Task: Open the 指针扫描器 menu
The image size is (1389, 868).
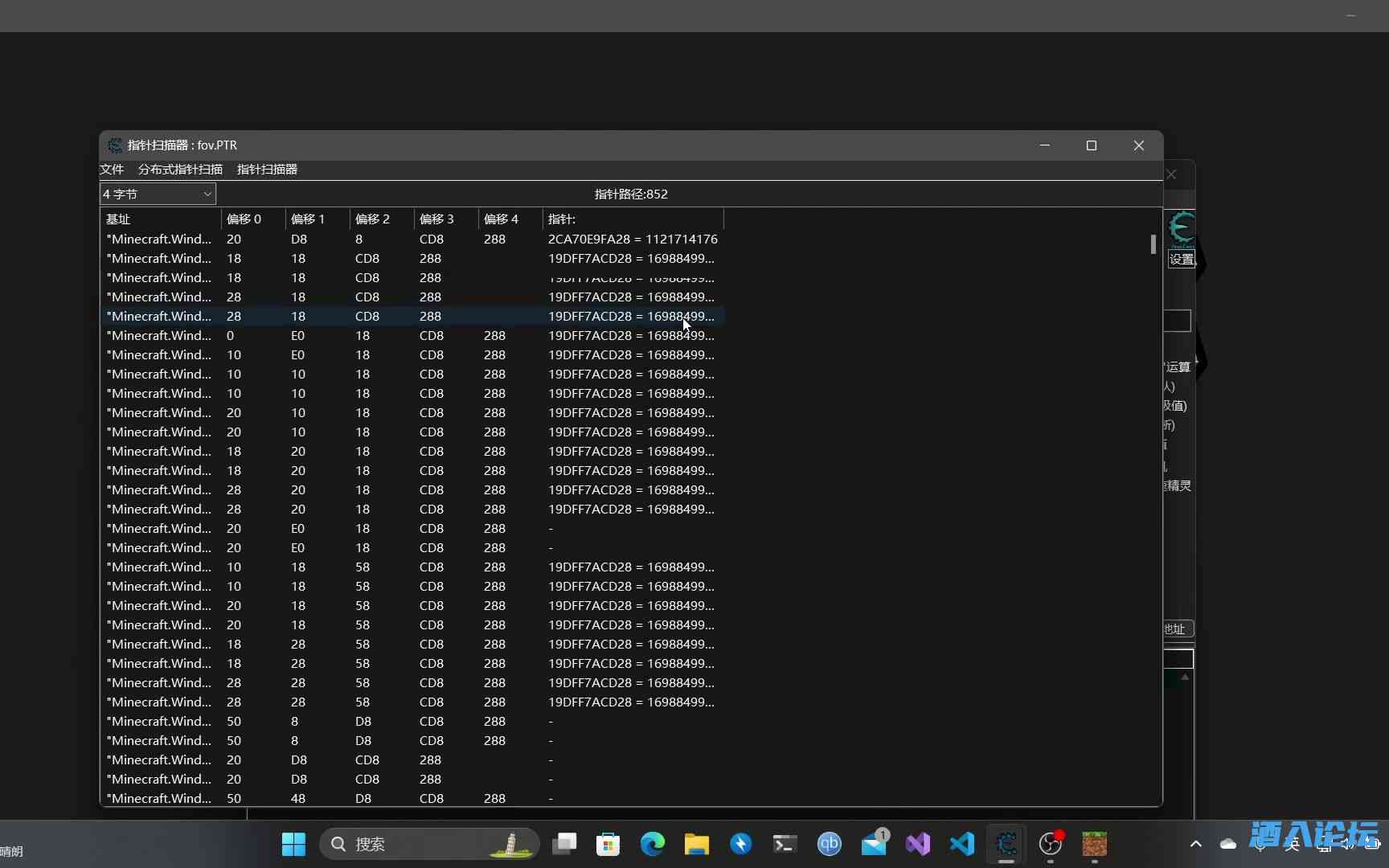Action: click(267, 170)
